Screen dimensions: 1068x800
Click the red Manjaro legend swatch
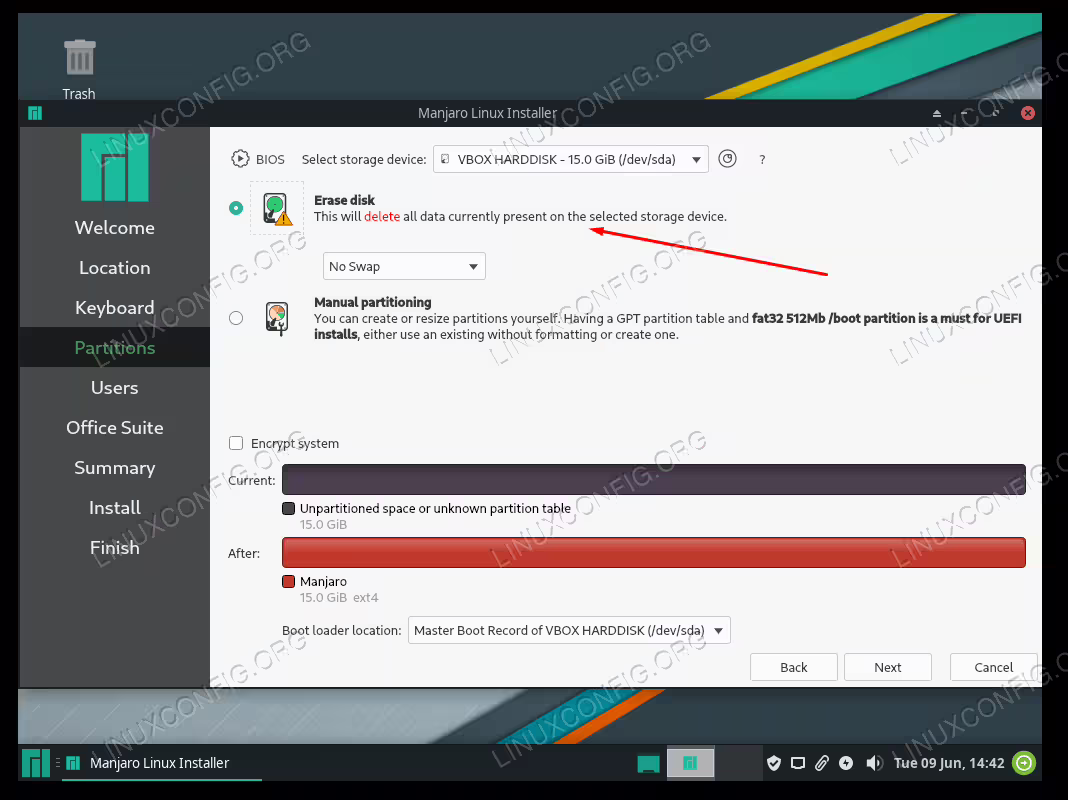[288, 581]
